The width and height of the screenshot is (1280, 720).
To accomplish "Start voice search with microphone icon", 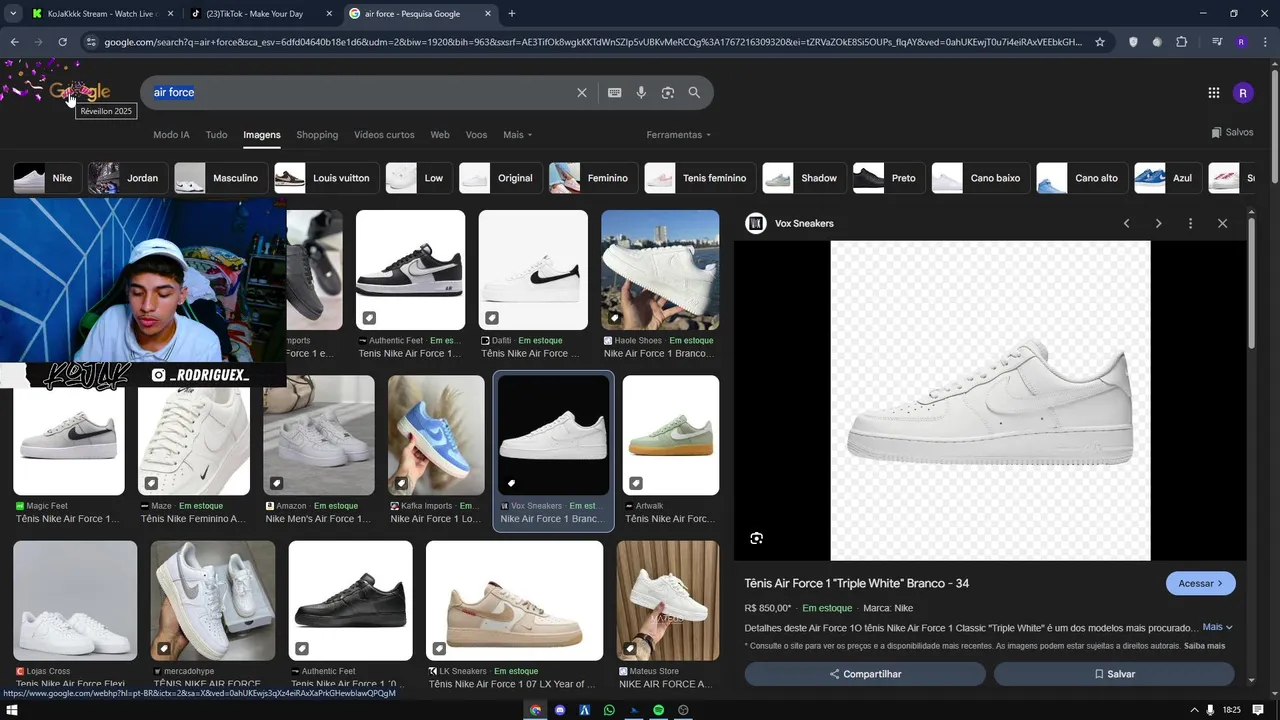I will (641, 93).
